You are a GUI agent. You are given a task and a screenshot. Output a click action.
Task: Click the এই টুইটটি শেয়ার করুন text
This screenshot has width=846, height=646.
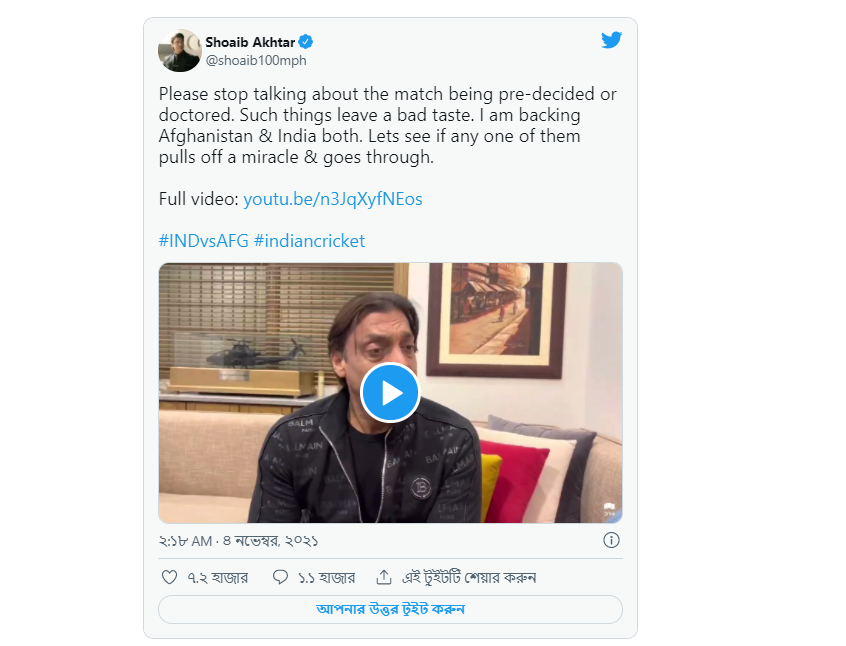pyautogui.click(x=469, y=577)
